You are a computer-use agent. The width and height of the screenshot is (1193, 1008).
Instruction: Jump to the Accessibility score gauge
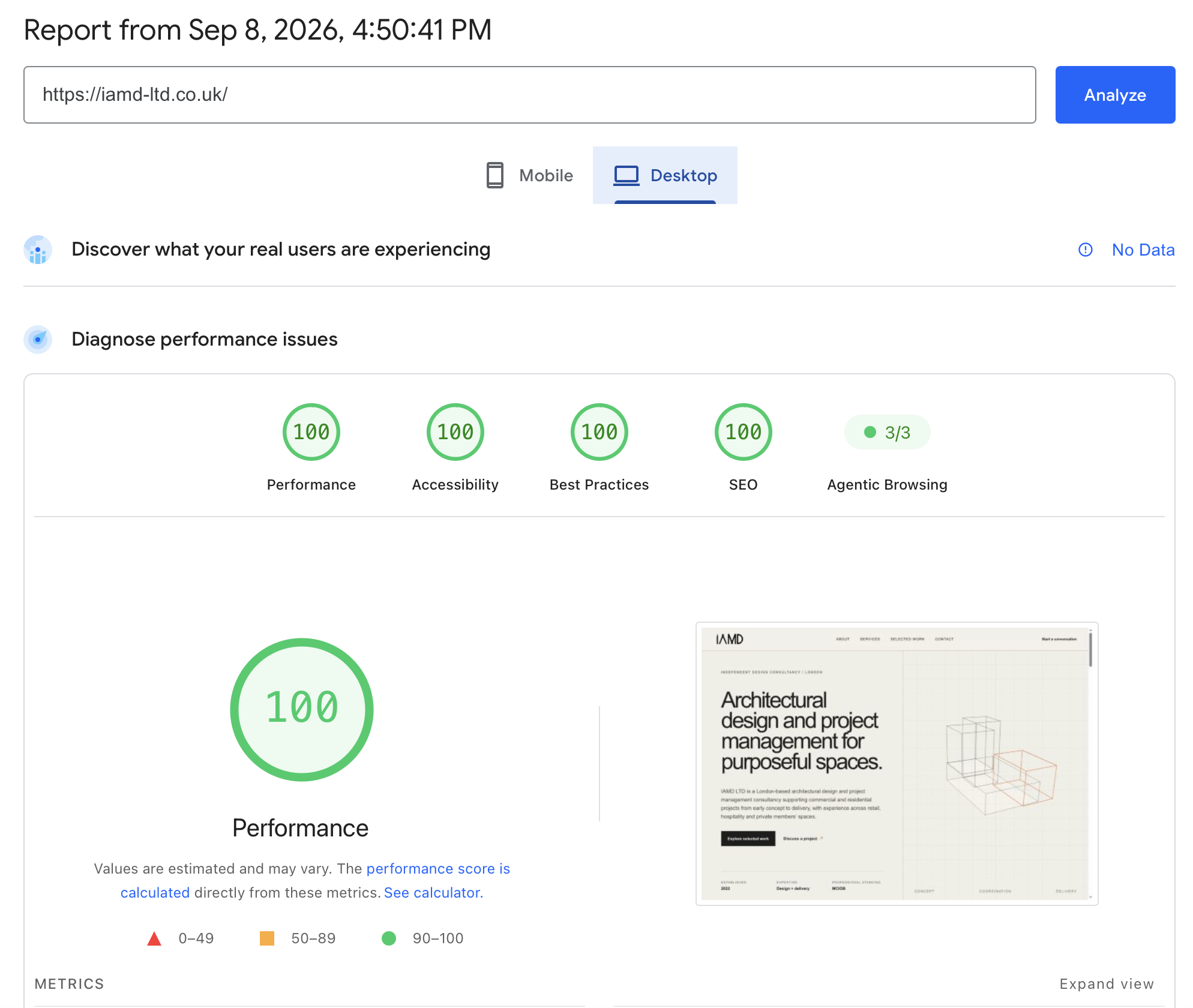(455, 432)
